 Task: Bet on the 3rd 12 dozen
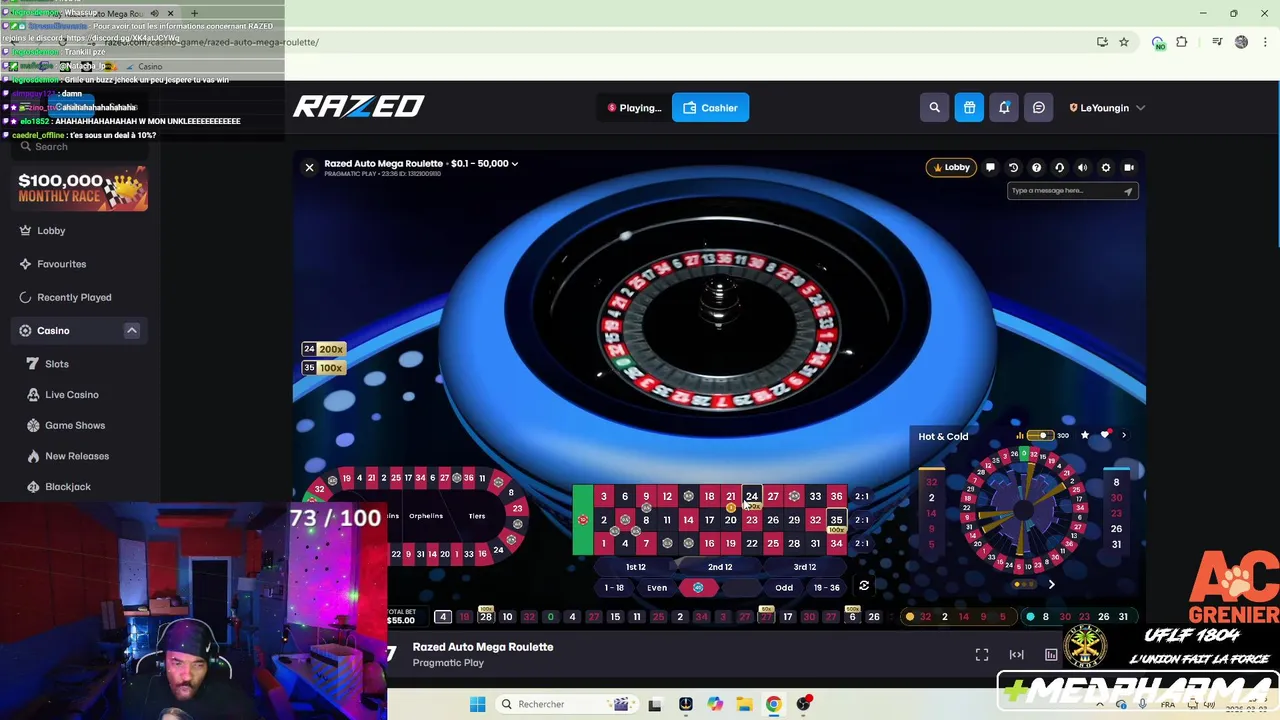(804, 567)
